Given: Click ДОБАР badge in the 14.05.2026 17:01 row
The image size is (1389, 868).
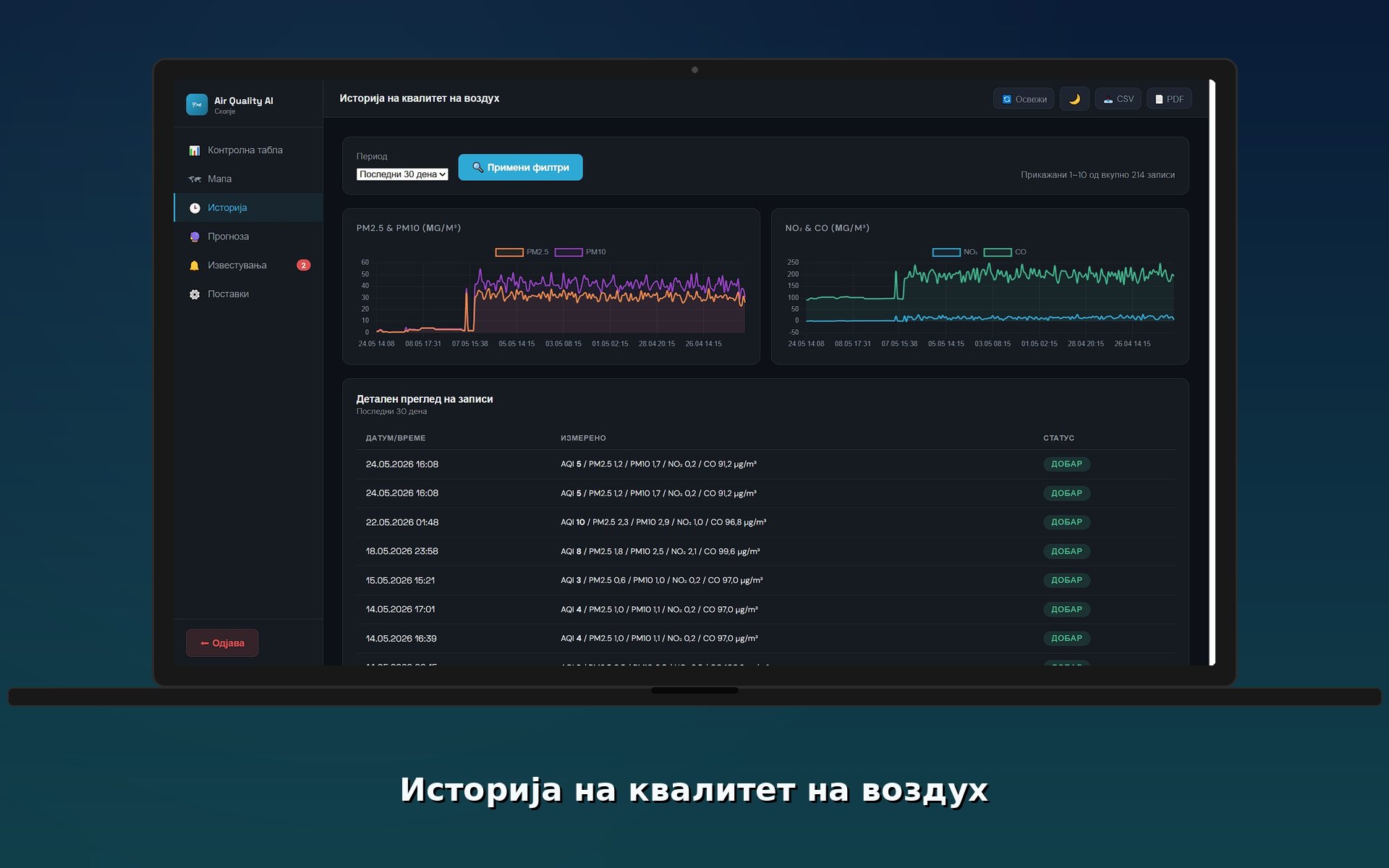Looking at the screenshot, I should 1066,609.
